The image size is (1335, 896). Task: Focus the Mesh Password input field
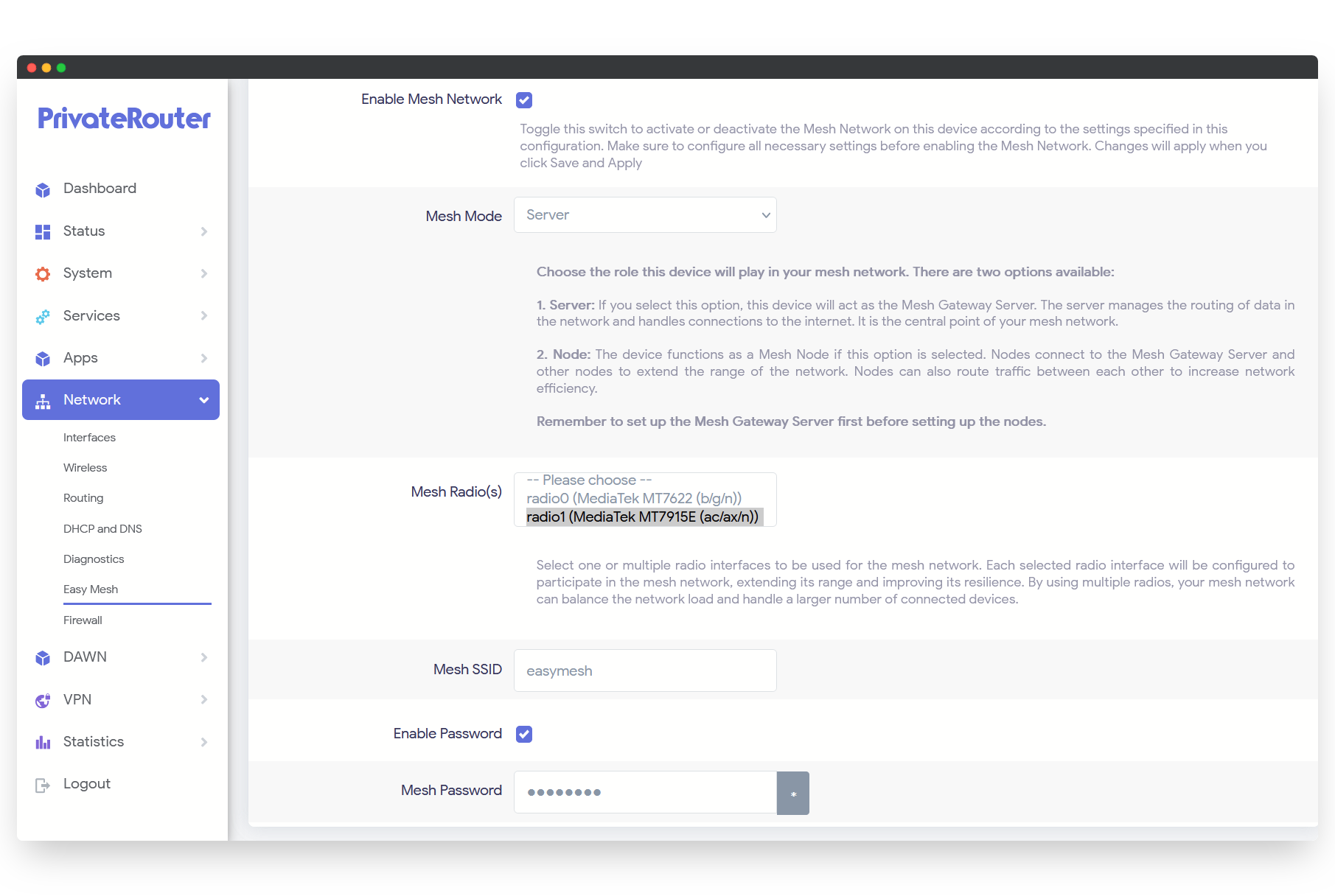tap(645, 793)
